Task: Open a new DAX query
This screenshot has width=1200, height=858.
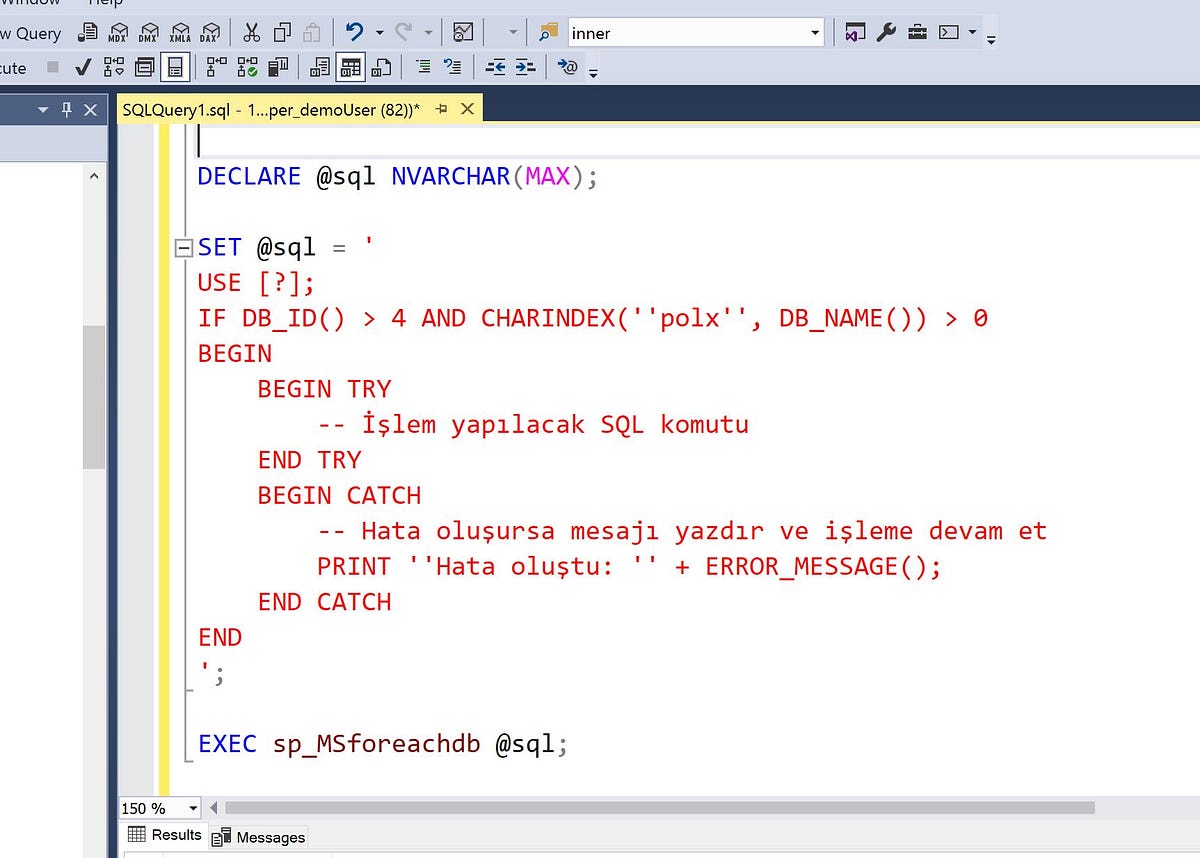Action: (x=210, y=33)
